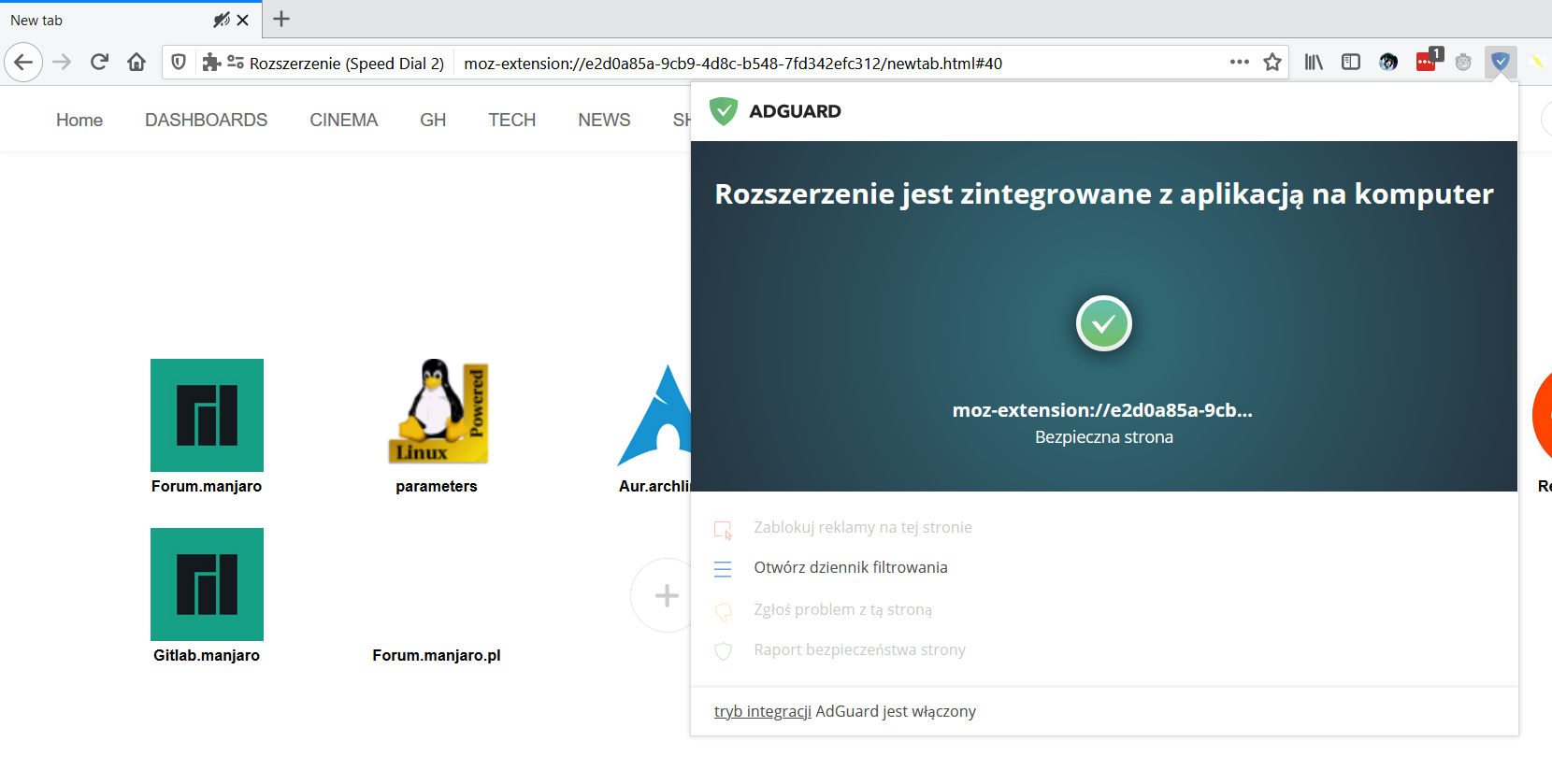Choose Zgłoś problem z tą stroną
This screenshot has width=1552, height=784.
[x=843, y=610]
